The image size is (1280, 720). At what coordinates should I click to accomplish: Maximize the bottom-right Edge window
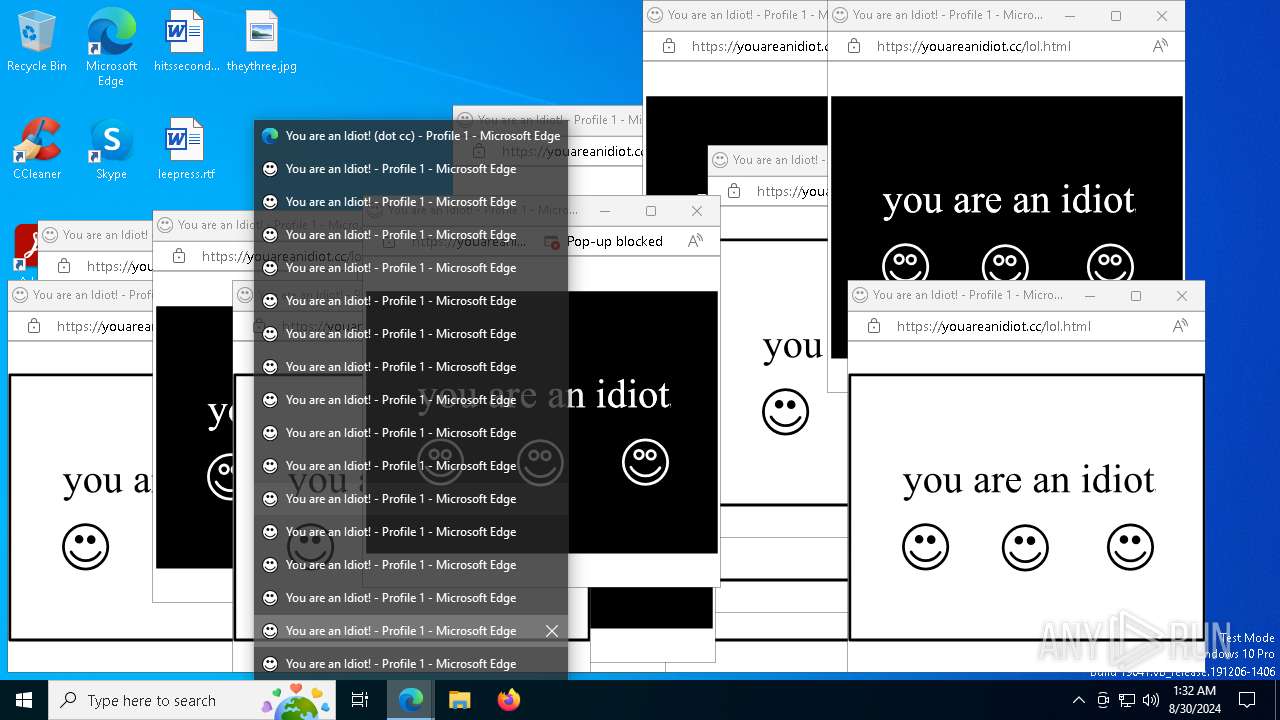tap(1136, 295)
